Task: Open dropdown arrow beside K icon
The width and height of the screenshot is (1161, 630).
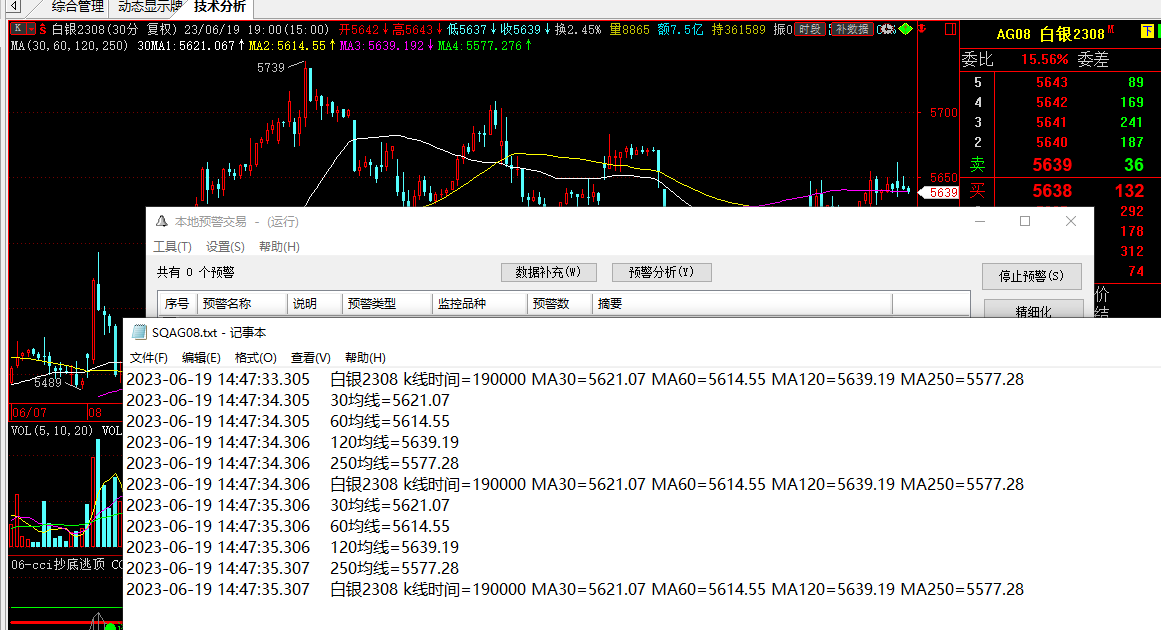Action: [30, 29]
